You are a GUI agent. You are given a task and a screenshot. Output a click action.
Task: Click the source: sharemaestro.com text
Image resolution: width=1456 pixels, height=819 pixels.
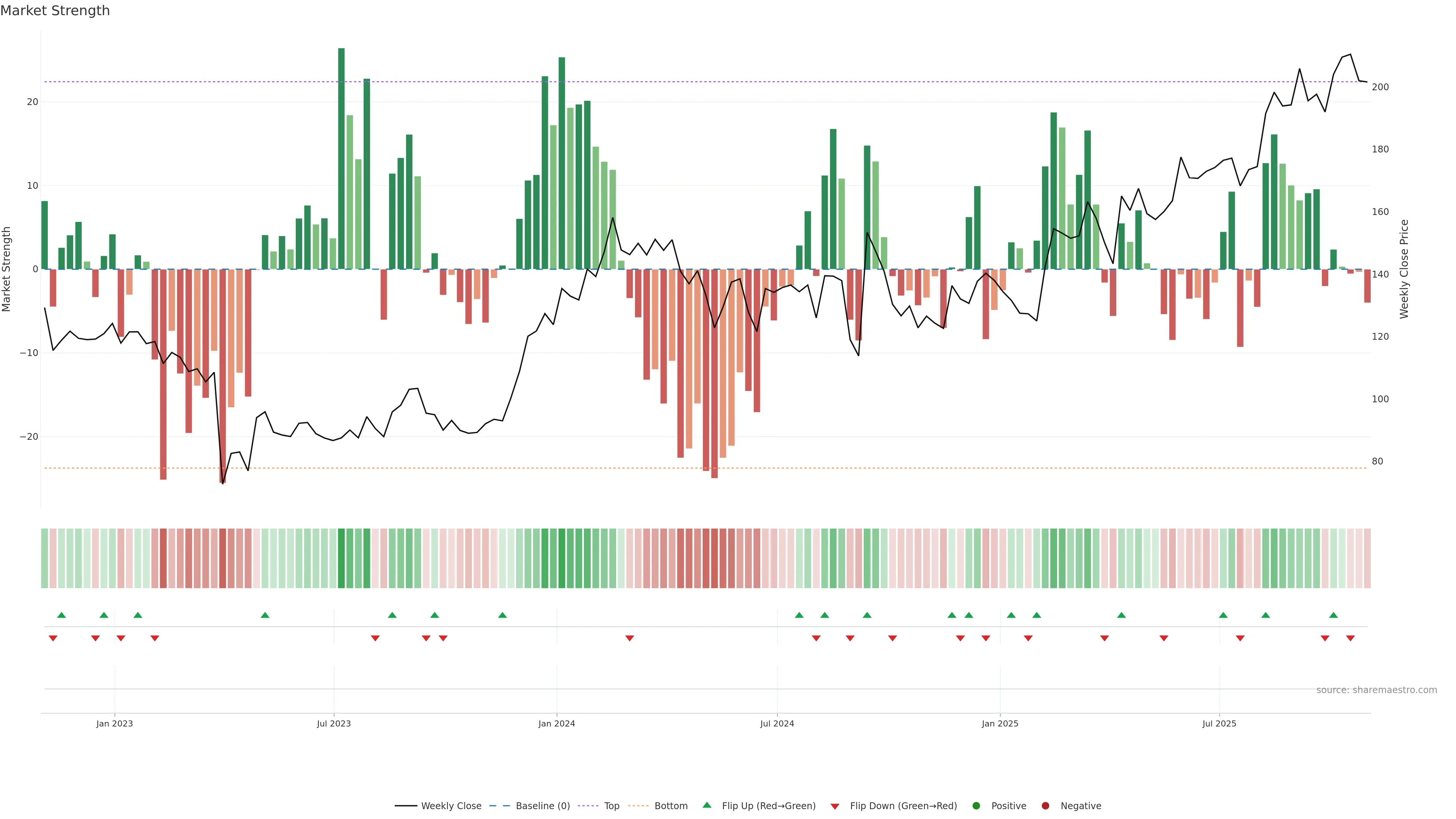pos(1376,690)
